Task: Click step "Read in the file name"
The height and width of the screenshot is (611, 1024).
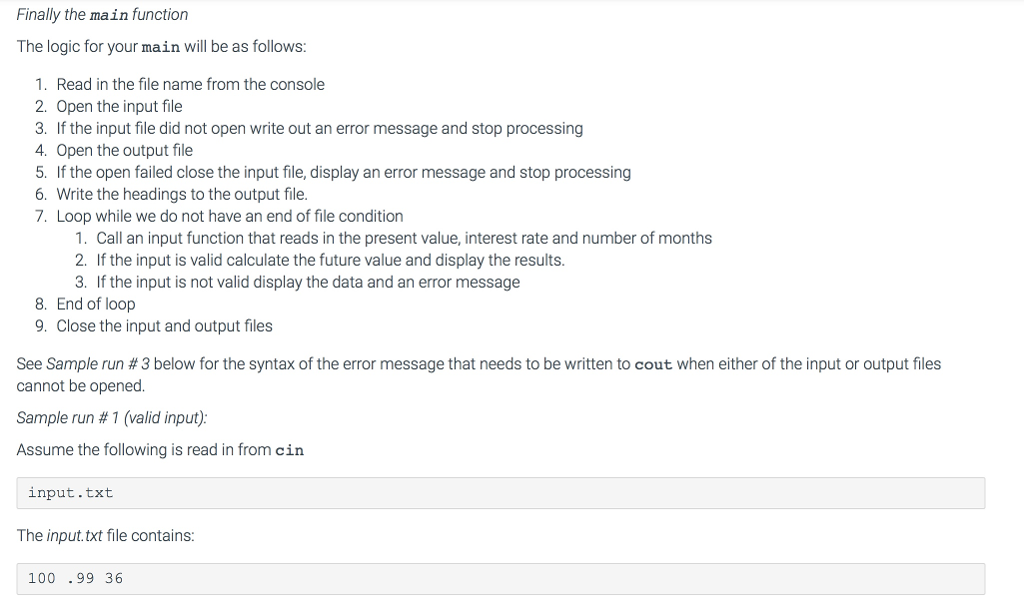Action: [x=190, y=85]
